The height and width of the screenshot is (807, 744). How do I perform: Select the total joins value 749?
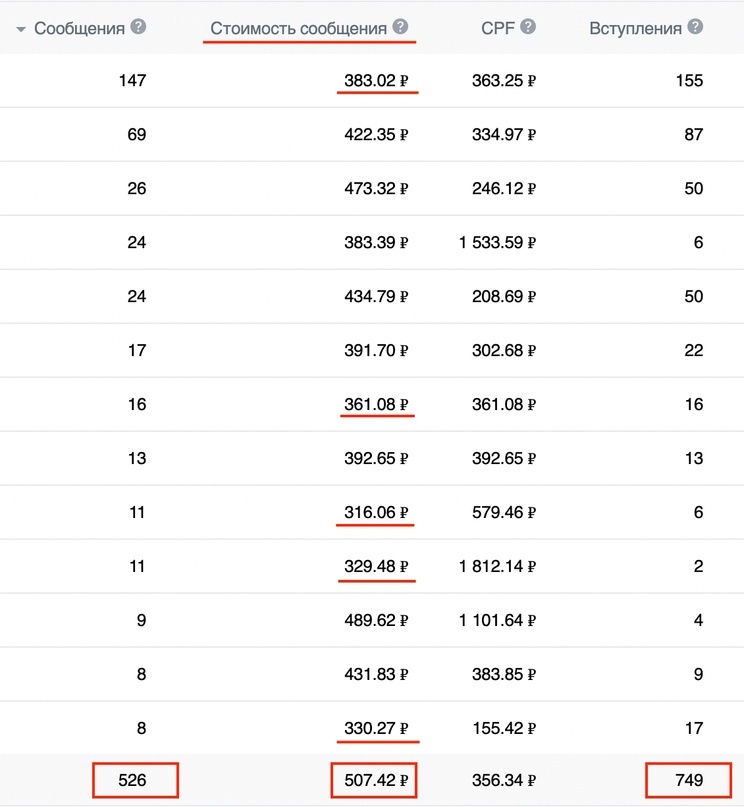coord(689,780)
